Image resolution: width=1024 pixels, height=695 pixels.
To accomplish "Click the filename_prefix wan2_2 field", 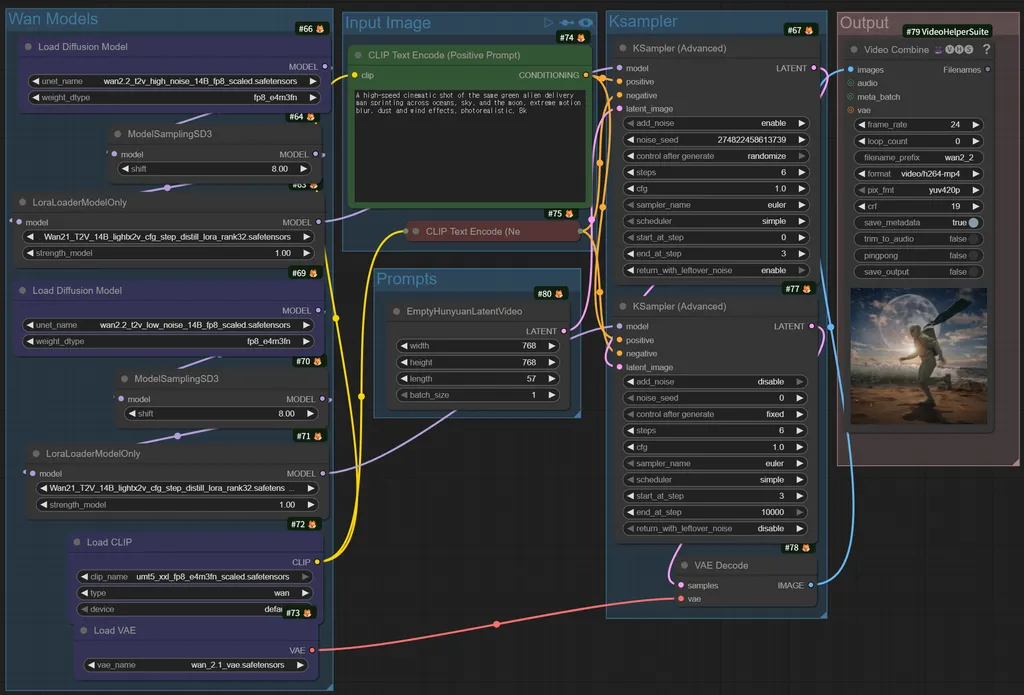I will click(919, 157).
